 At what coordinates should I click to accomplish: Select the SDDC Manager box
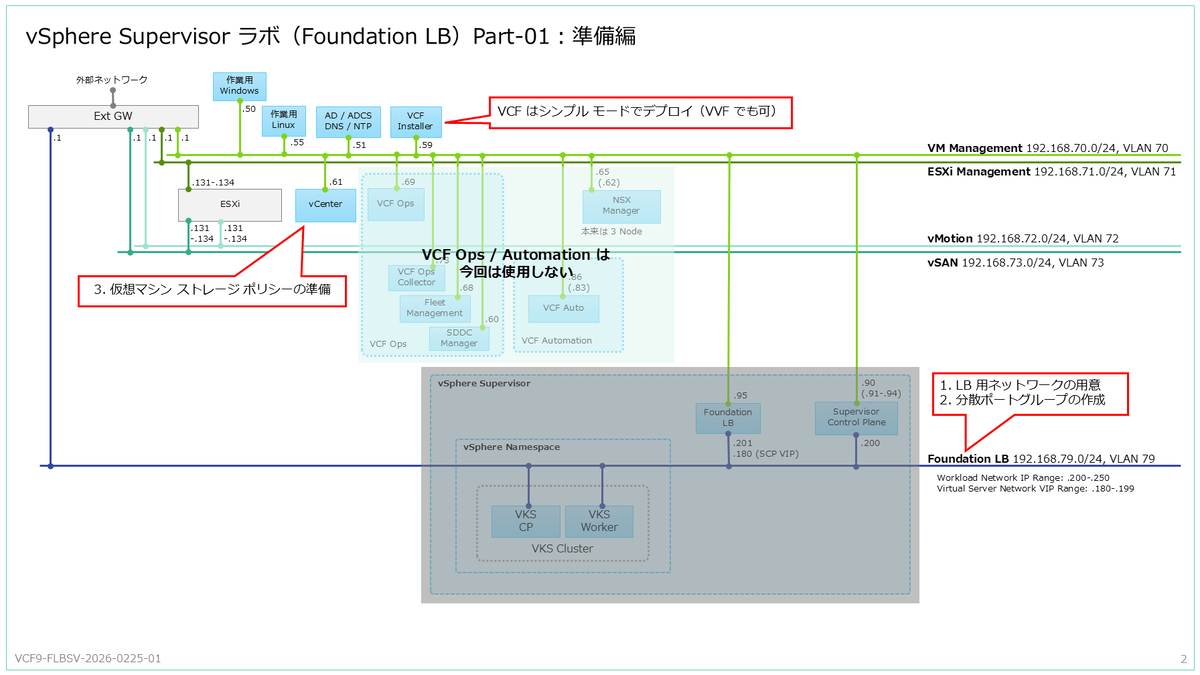(459, 338)
